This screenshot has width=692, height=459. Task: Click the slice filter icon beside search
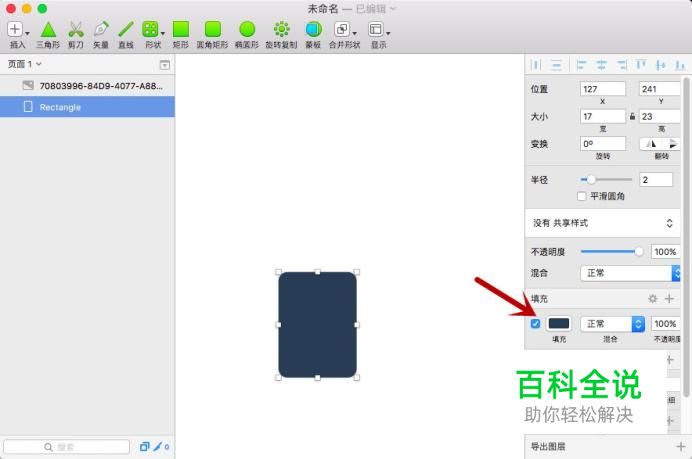(158, 447)
